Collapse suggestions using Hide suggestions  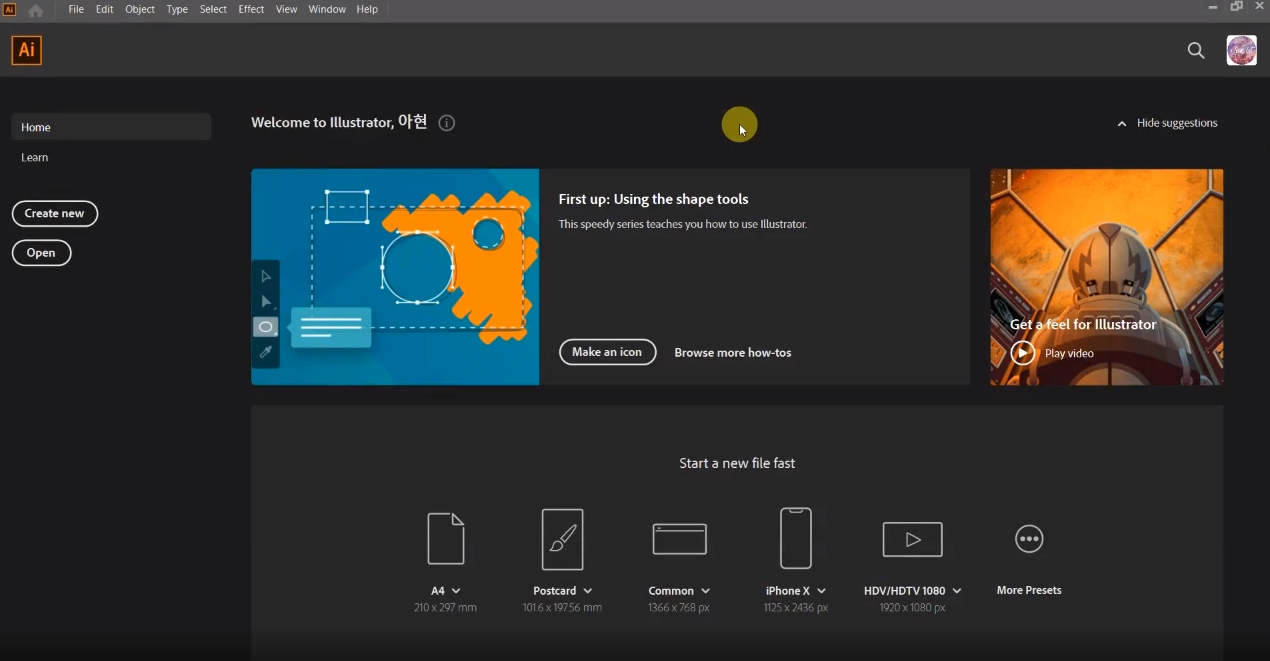pyautogui.click(x=1167, y=123)
